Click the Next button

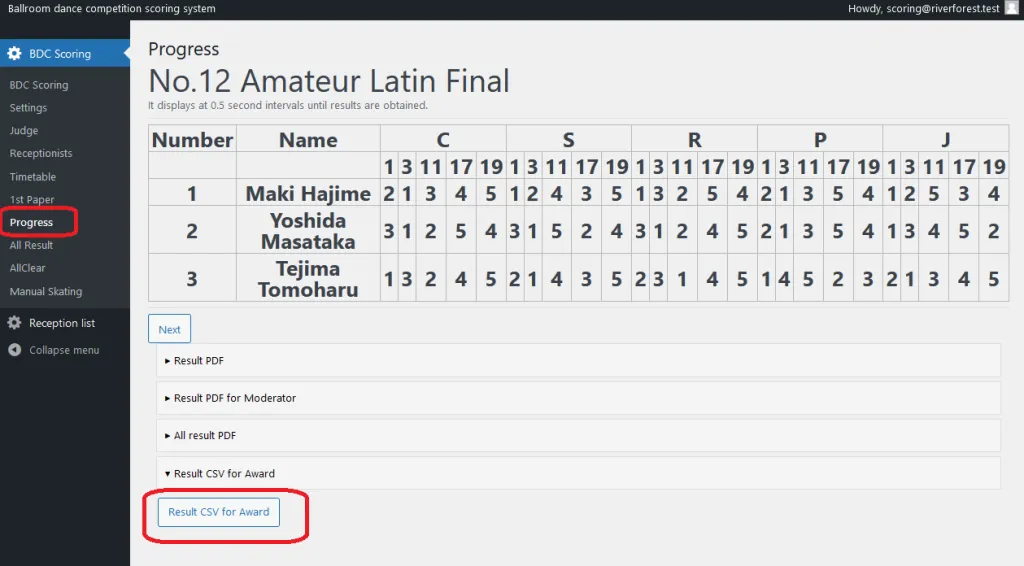pyautogui.click(x=169, y=329)
